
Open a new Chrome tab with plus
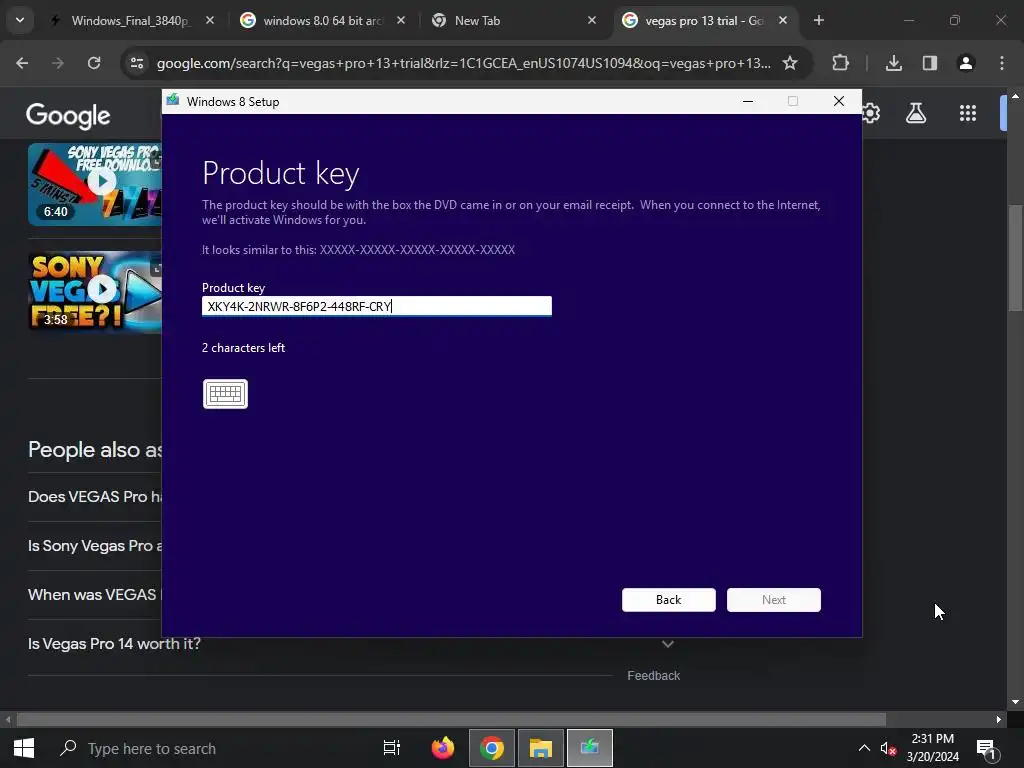(x=819, y=21)
